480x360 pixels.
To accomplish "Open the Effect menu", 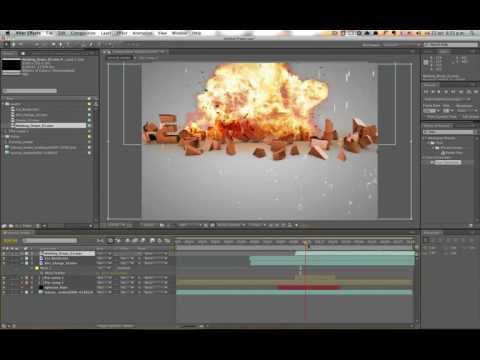I will pyautogui.click(x=122, y=33).
